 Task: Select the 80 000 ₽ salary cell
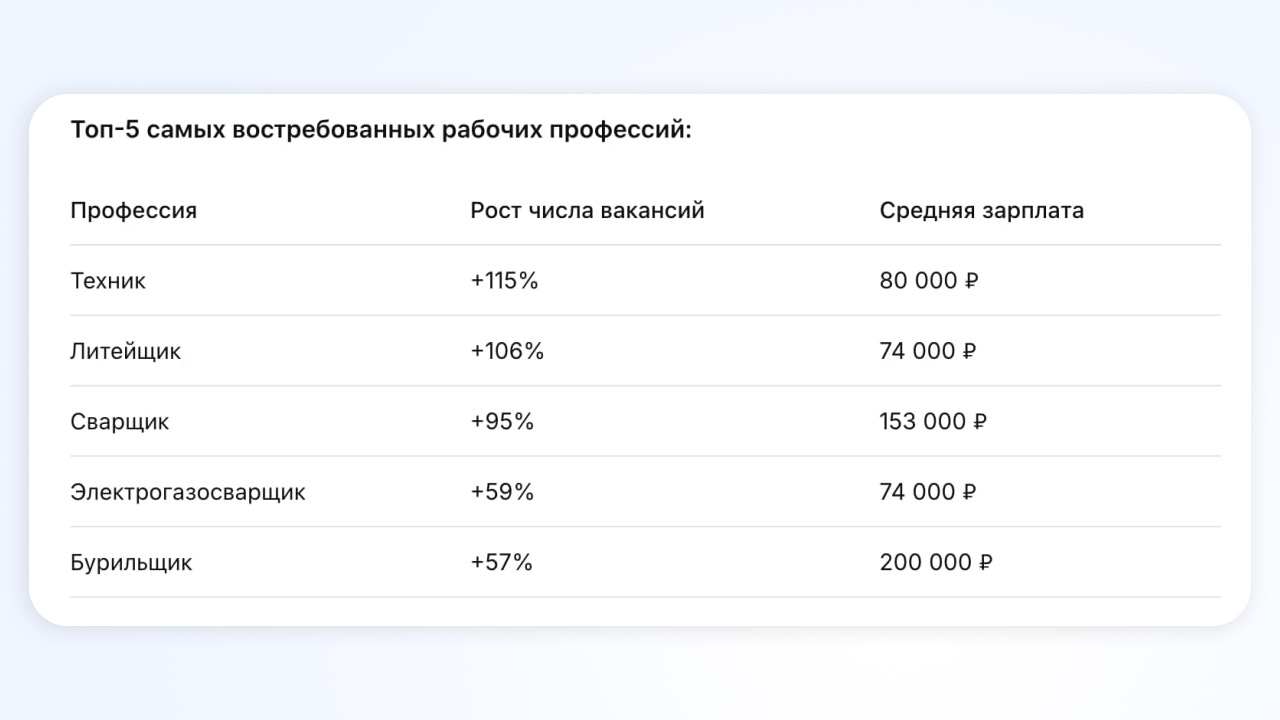928,281
